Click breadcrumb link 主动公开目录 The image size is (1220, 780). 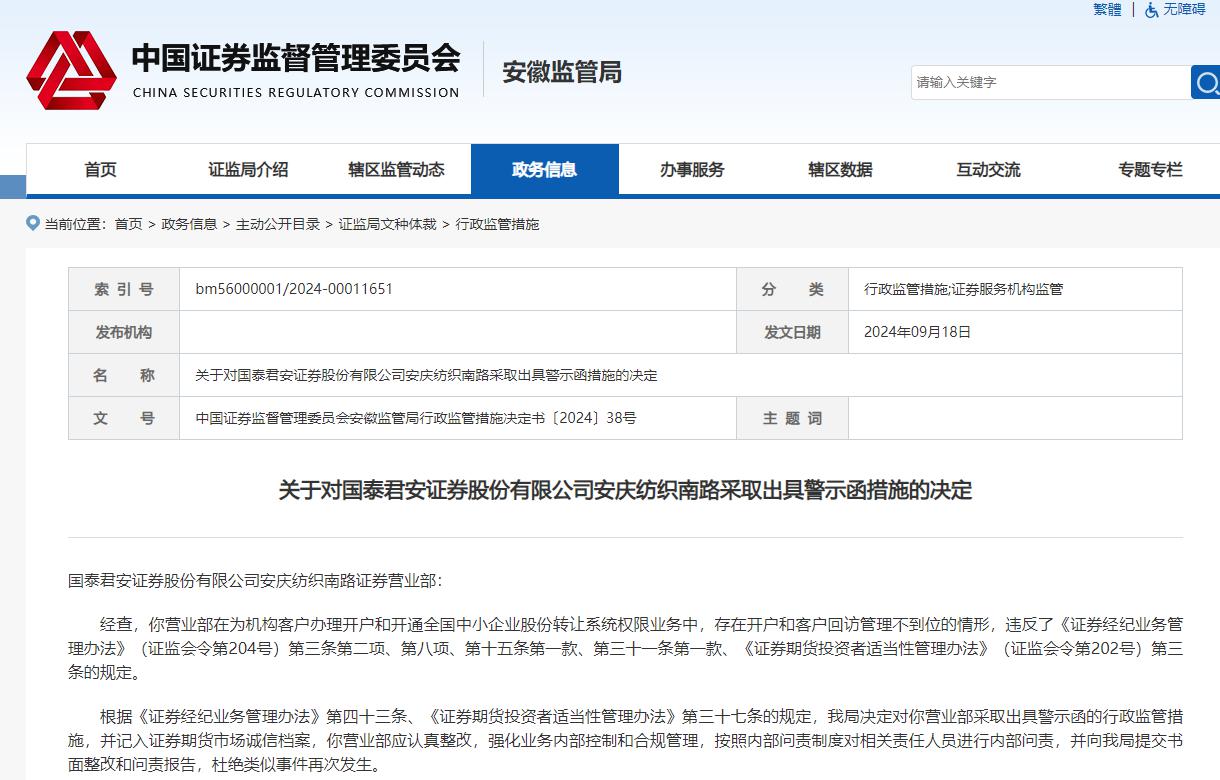[278, 224]
